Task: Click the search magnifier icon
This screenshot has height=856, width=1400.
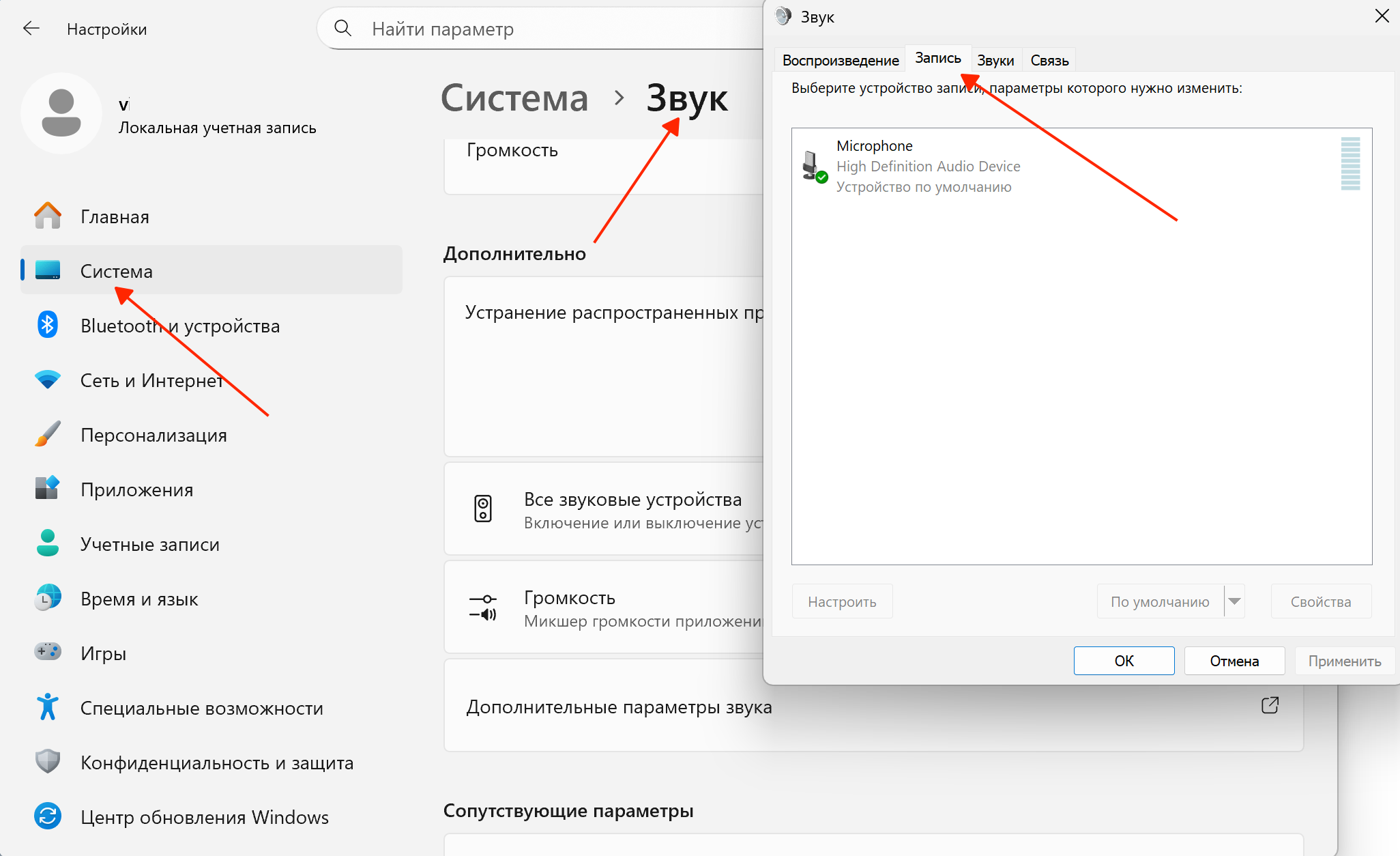Action: coord(342,29)
